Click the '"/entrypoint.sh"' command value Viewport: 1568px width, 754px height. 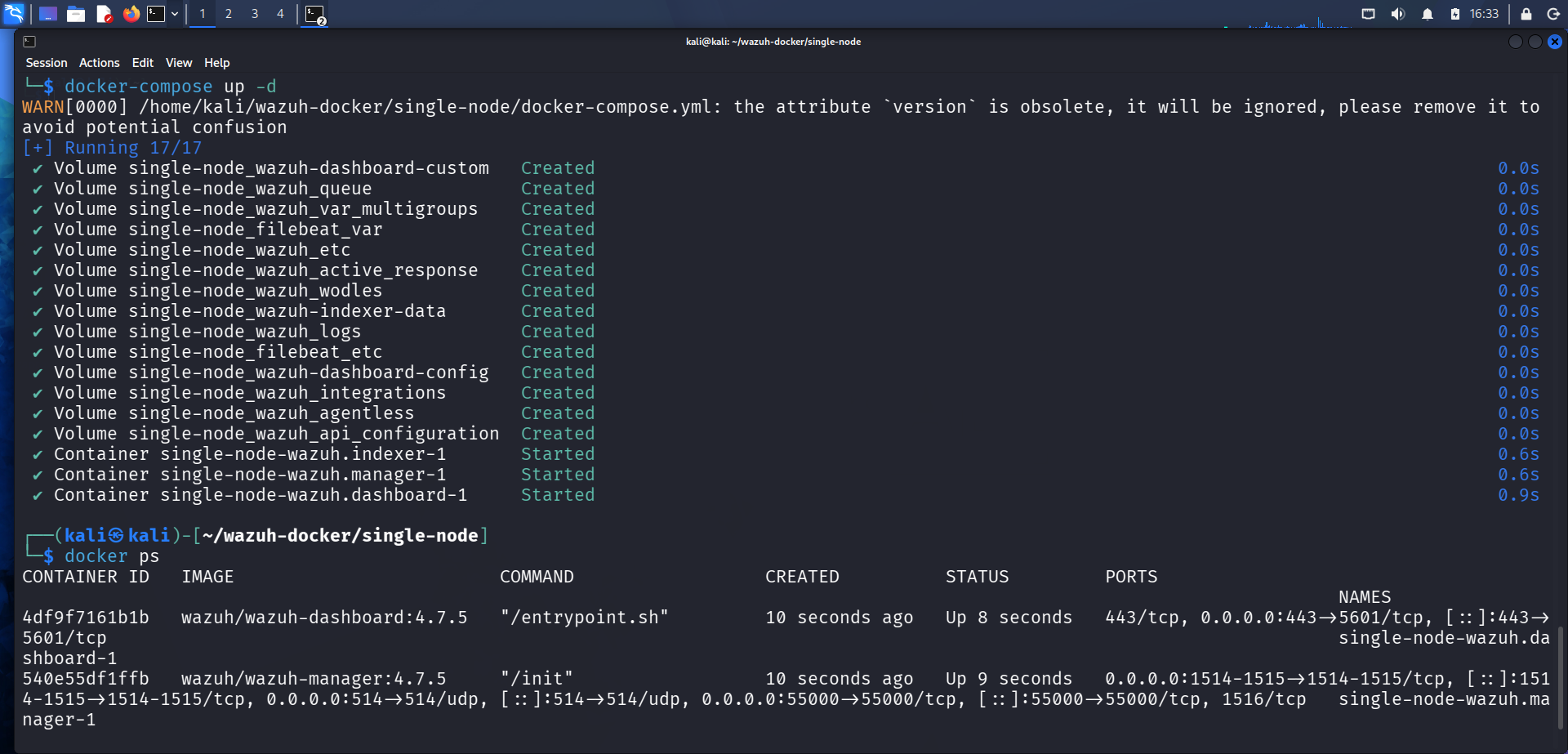click(x=585, y=618)
